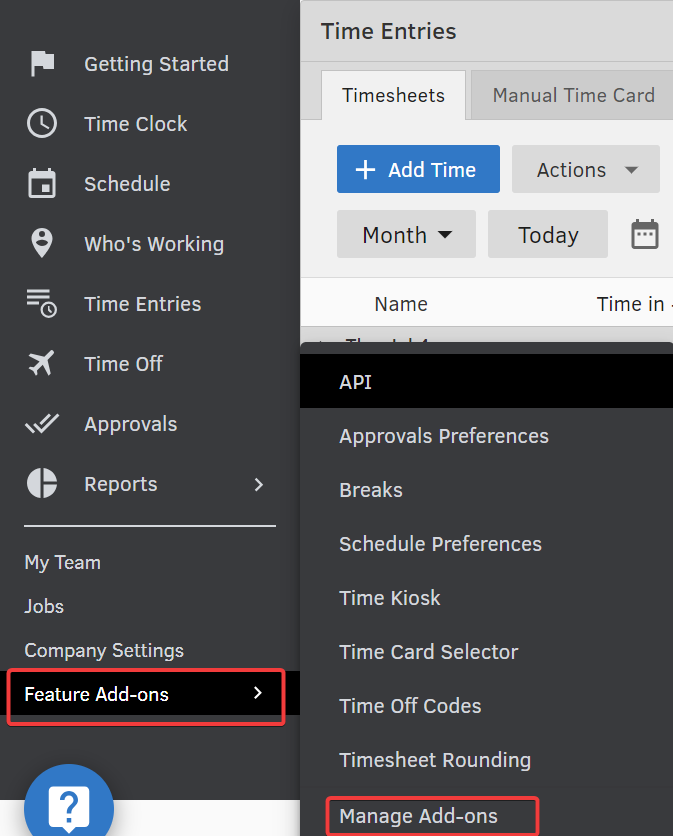This screenshot has width=673, height=836.
Task: Select the API menu entry
Action: [x=356, y=382]
